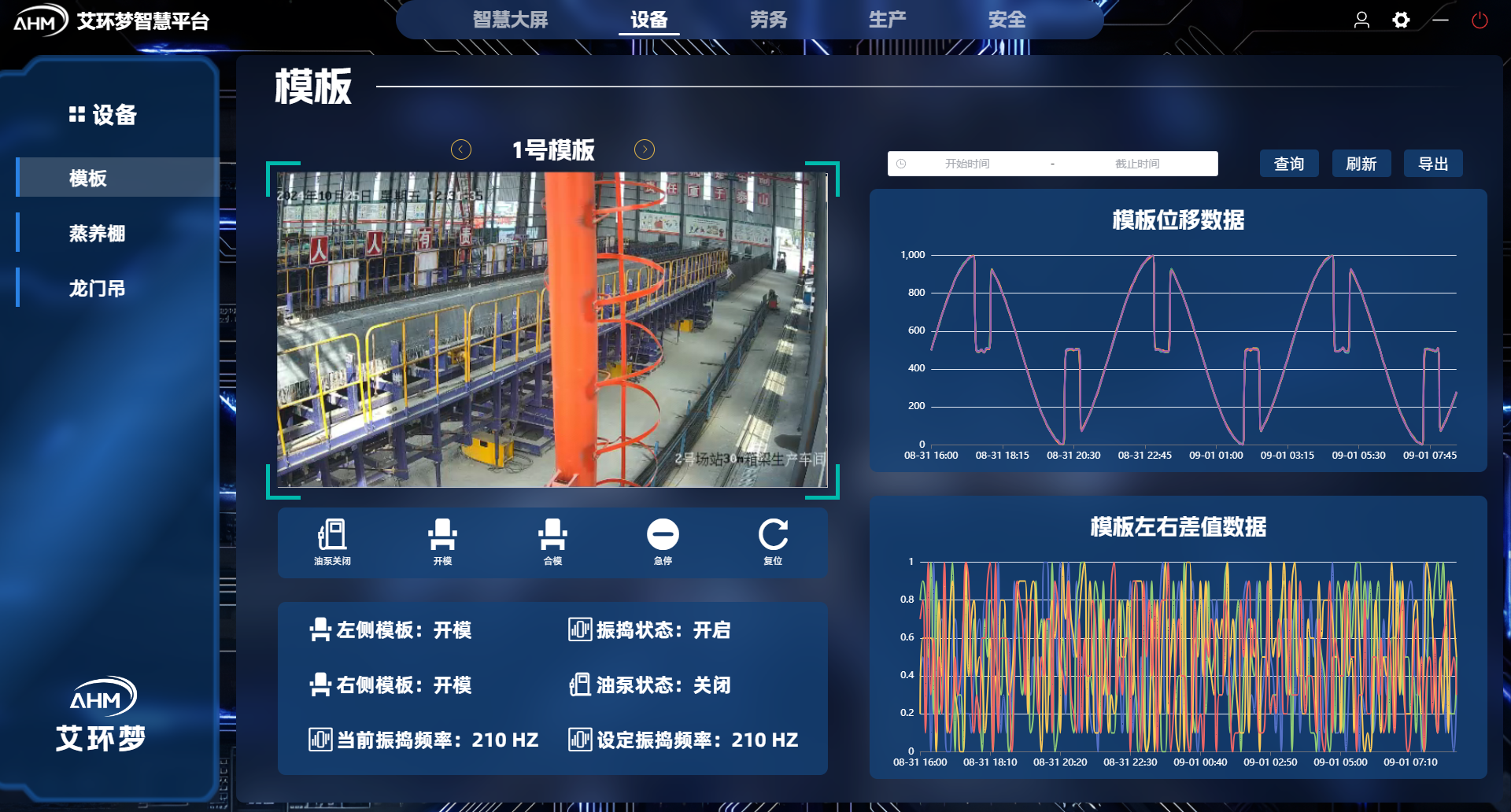
Task: Click the right template status icon (右侧模板)
Action: 320,685
